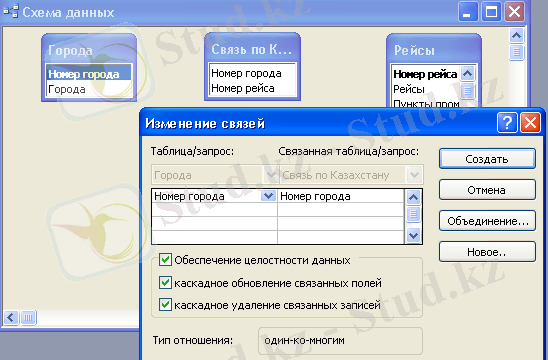Click the Схема данных window icon
Image resolution: width=548 pixels, height=360 pixels.
[x=11, y=12]
